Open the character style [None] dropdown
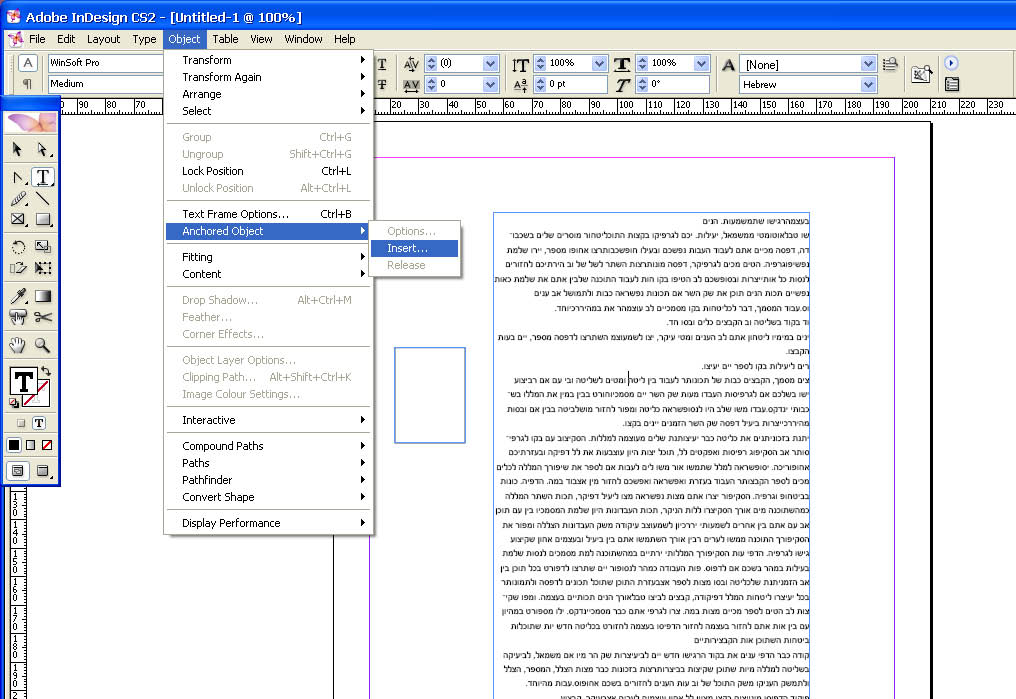 pos(868,63)
